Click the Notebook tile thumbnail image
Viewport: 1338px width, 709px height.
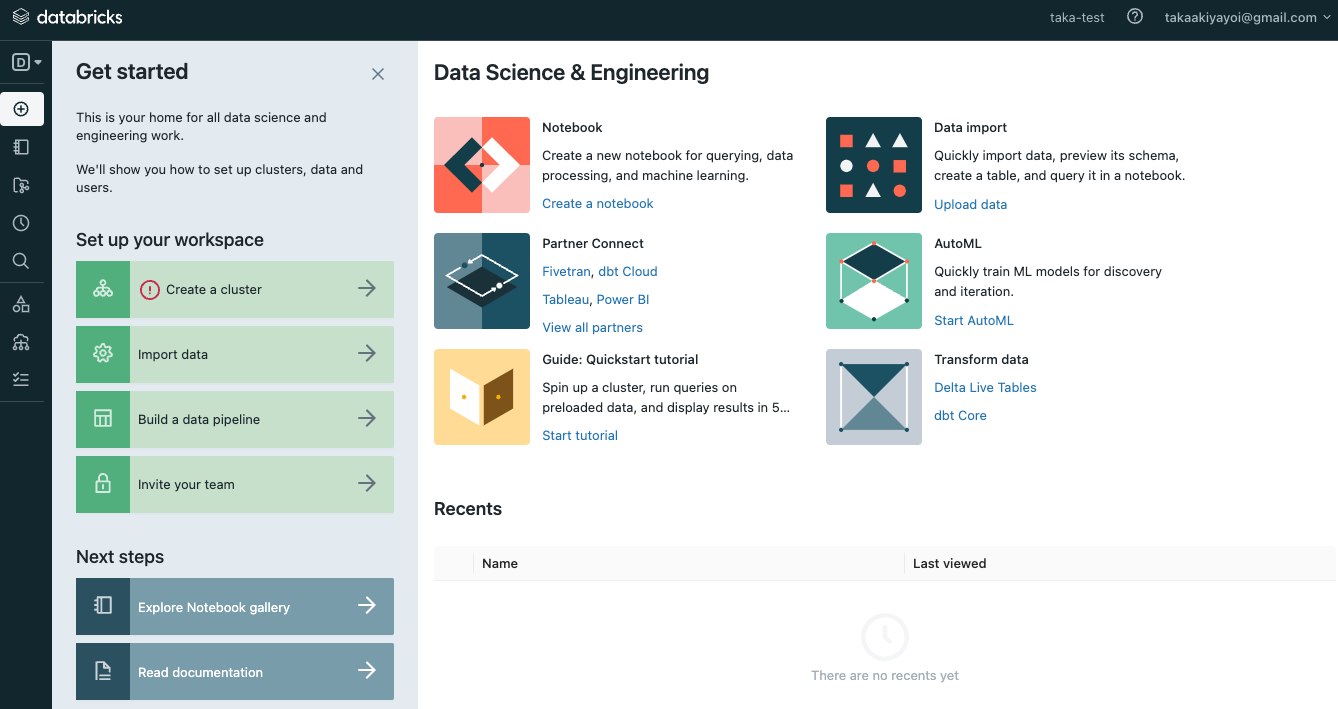pyautogui.click(x=482, y=165)
